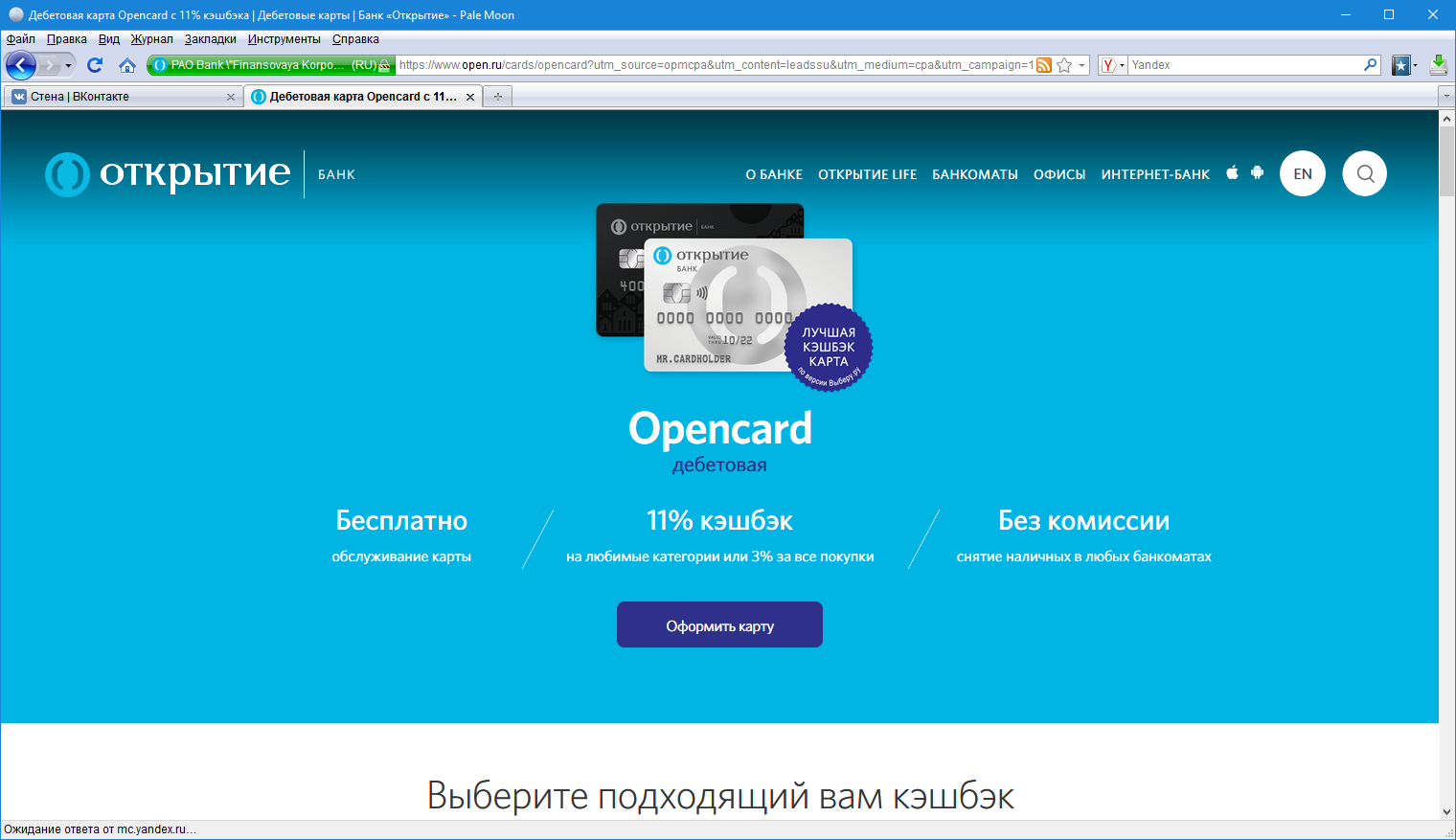Image resolution: width=1456 pixels, height=840 pixels.
Task: Click the Без комиссии text
Action: coord(1083,520)
